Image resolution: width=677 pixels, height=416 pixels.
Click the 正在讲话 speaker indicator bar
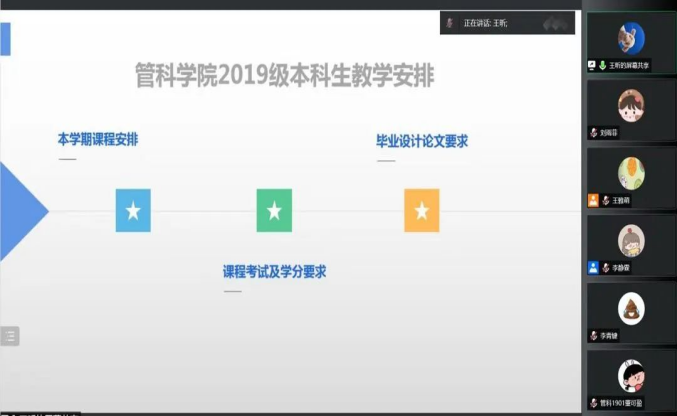click(x=507, y=23)
